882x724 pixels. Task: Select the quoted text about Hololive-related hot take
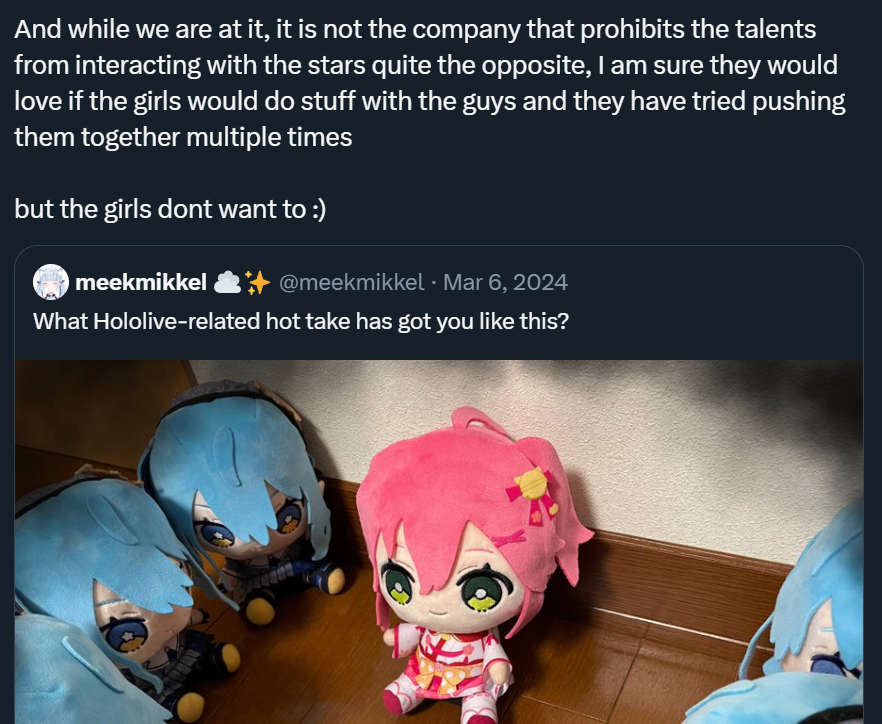(x=301, y=321)
